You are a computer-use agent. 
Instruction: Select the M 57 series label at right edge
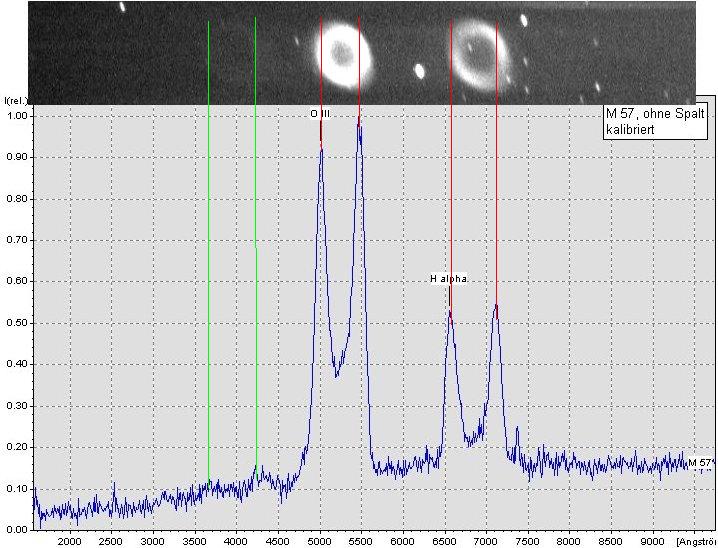(700, 462)
